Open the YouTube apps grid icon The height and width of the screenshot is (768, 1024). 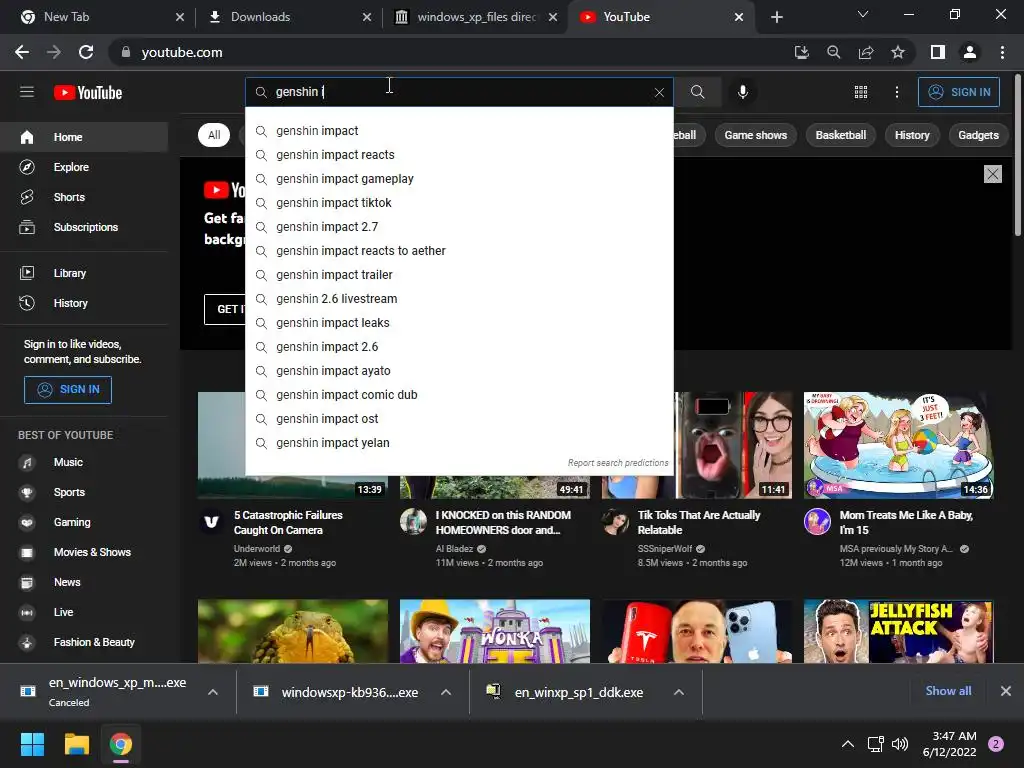coord(861,92)
